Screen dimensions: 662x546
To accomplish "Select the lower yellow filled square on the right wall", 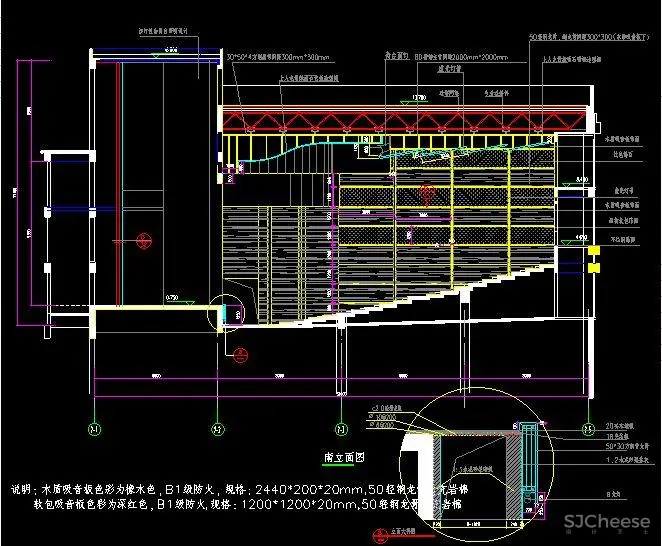I will 594,268.
